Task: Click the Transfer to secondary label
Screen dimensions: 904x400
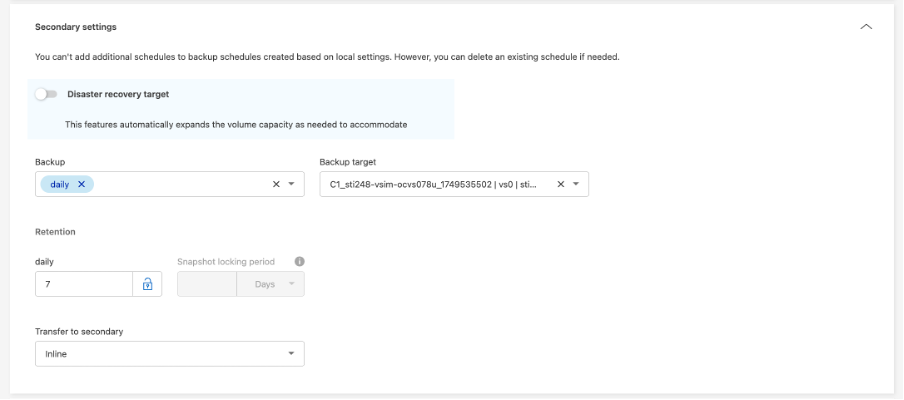Action: (x=79, y=331)
